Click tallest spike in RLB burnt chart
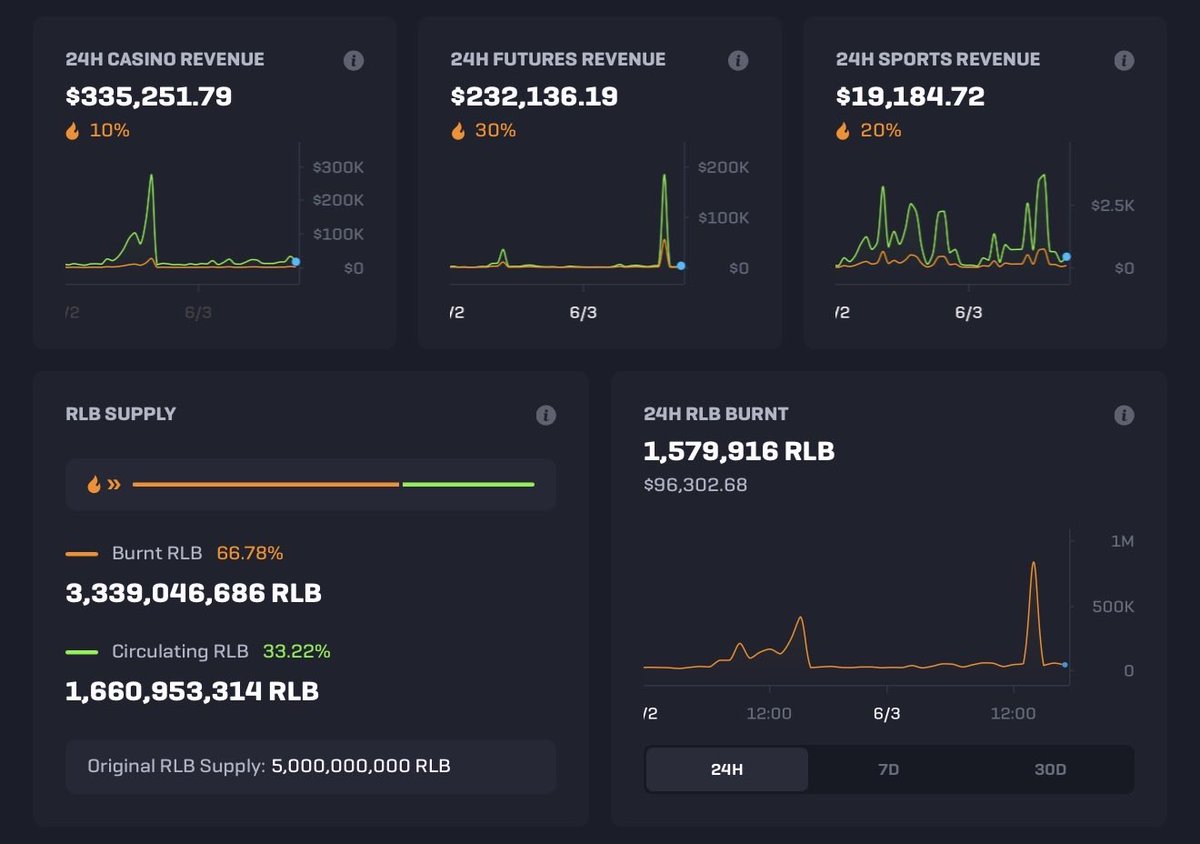 [x=1033, y=564]
